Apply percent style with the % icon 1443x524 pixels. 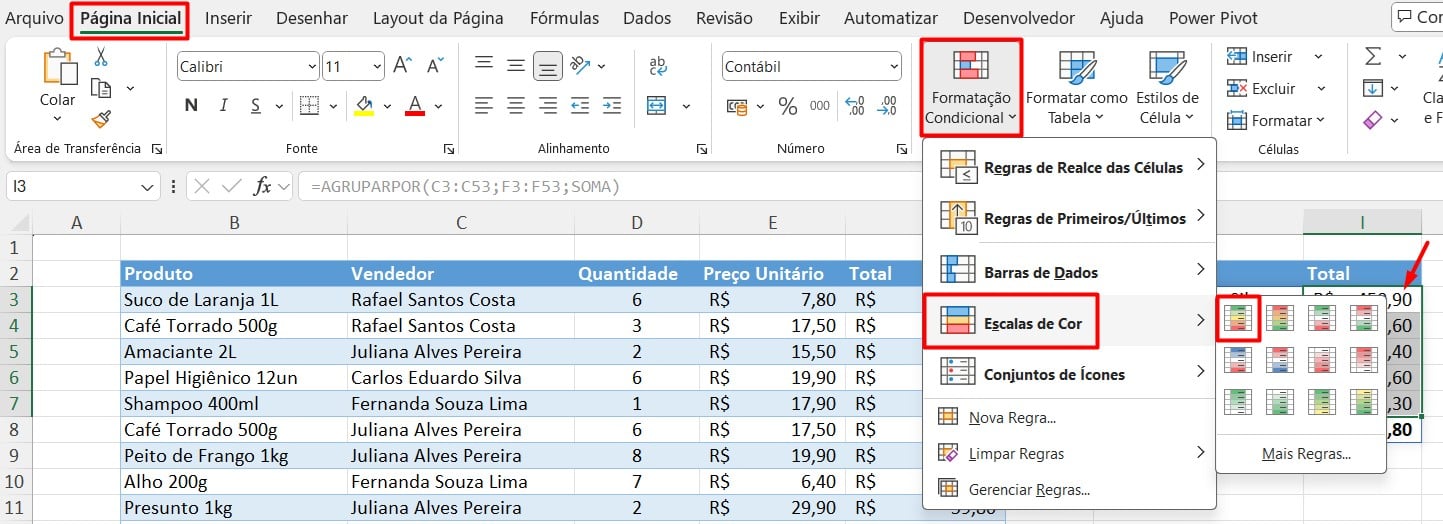[788, 105]
